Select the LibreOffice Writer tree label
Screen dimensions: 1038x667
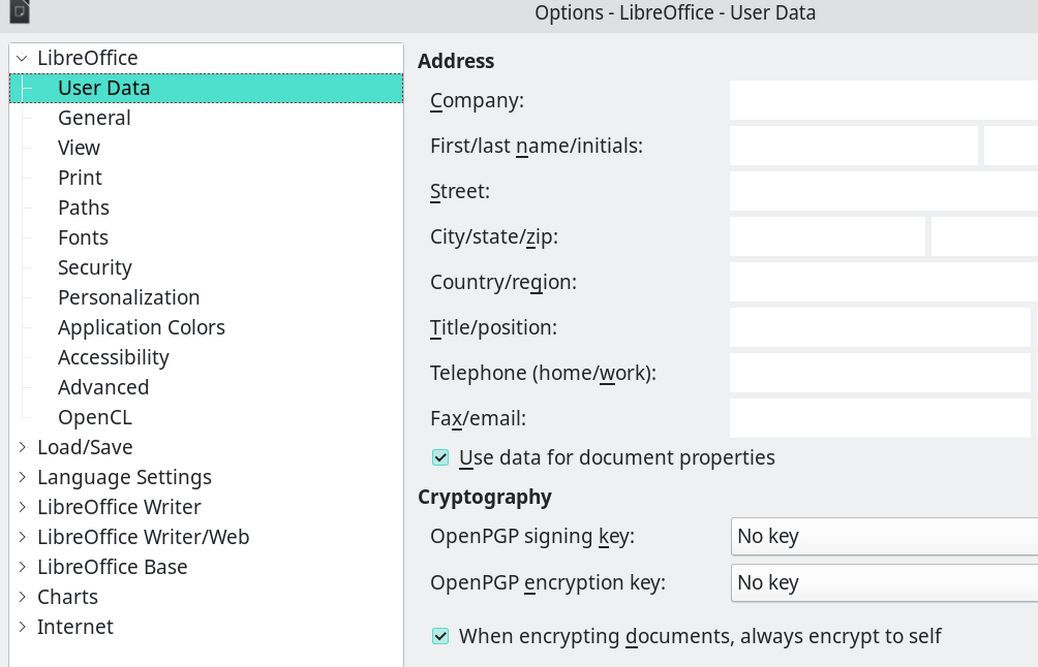(119, 507)
